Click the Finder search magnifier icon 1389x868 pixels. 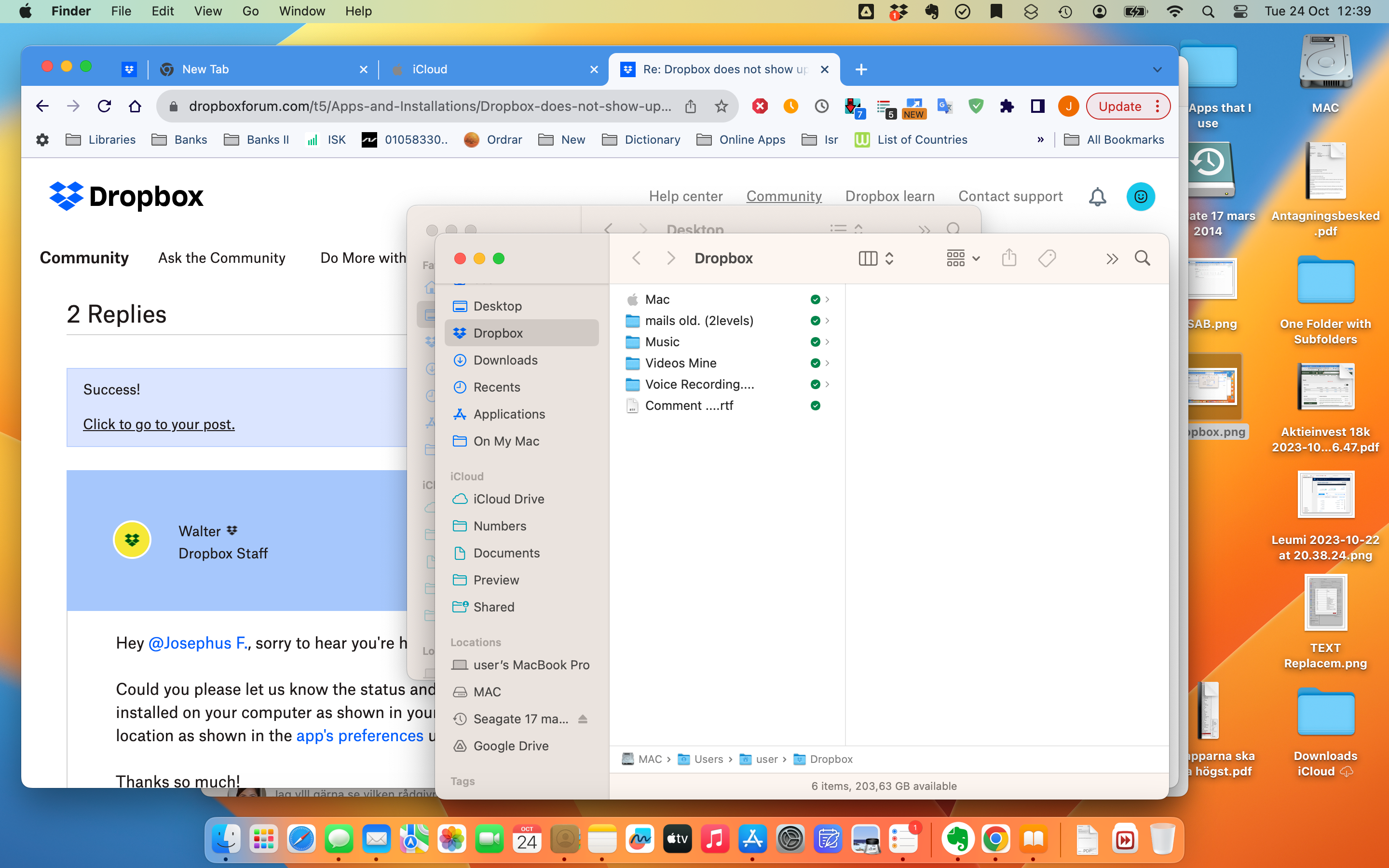tap(1142, 258)
